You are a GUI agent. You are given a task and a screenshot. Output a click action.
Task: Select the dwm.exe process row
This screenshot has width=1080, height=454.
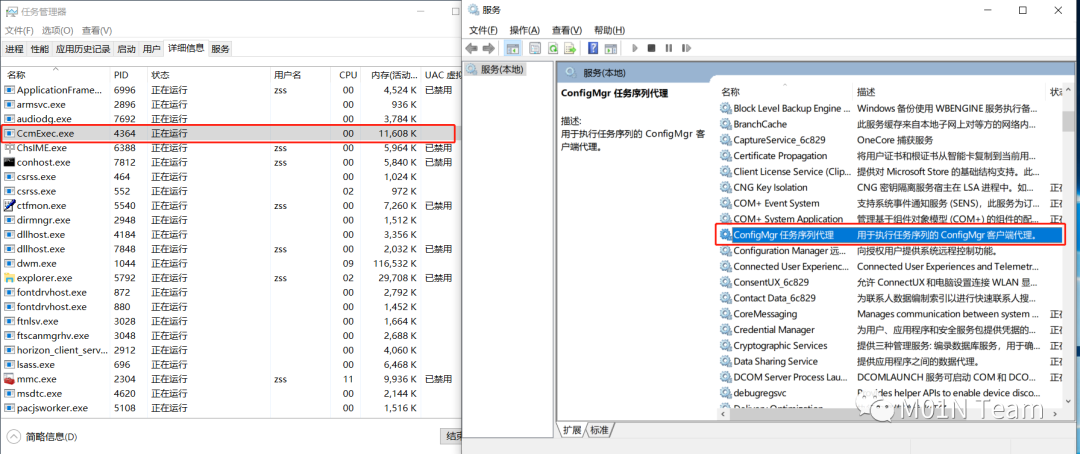pos(229,263)
